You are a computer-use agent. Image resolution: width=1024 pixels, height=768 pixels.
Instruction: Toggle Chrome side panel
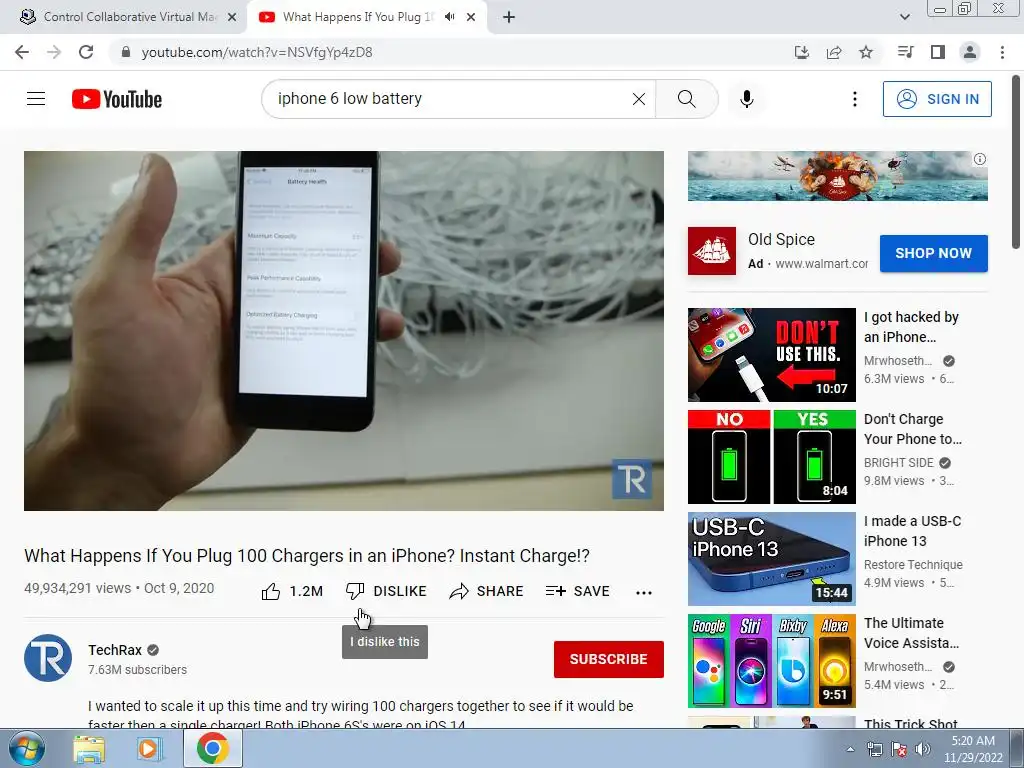[938, 52]
